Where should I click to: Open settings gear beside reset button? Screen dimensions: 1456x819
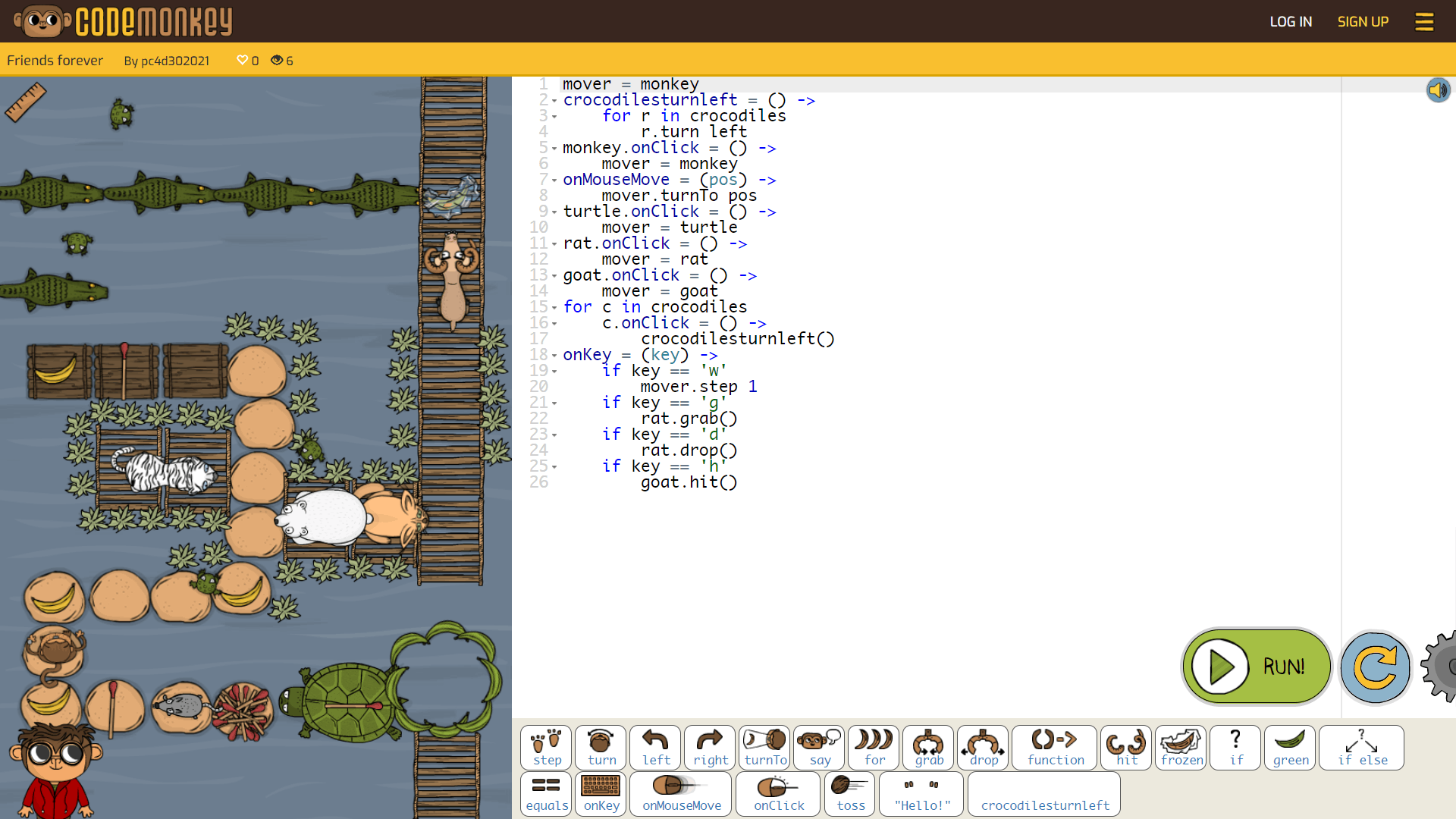pos(1441,667)
